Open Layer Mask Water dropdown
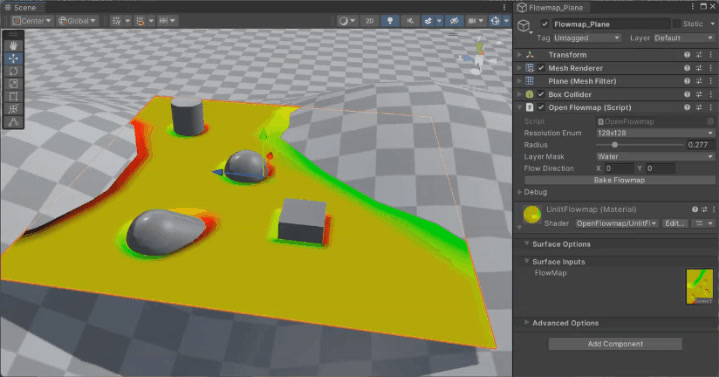This screenshot has width=719, height=377. pyautogui.click(x=655, y=156)
